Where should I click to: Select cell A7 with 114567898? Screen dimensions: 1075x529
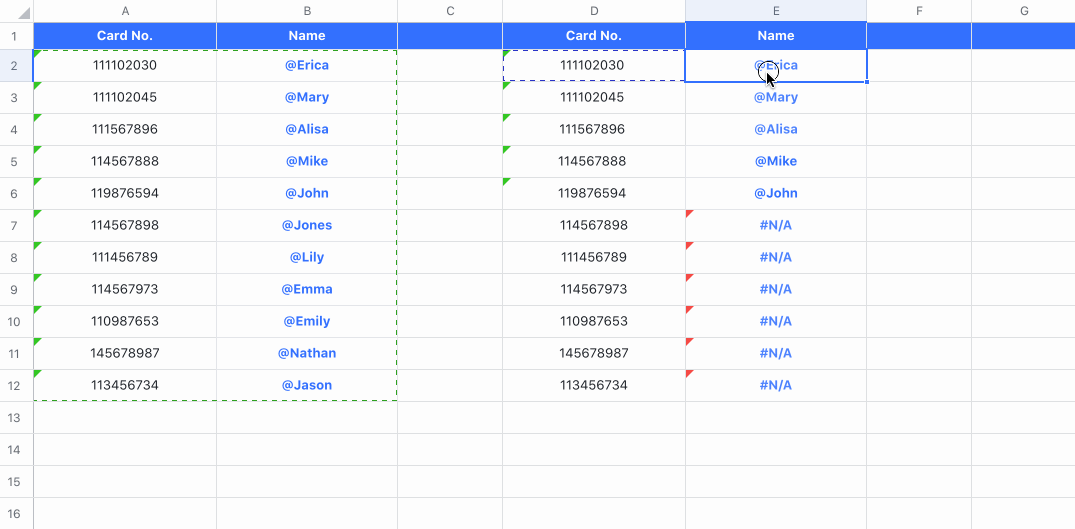coord(125,225)
